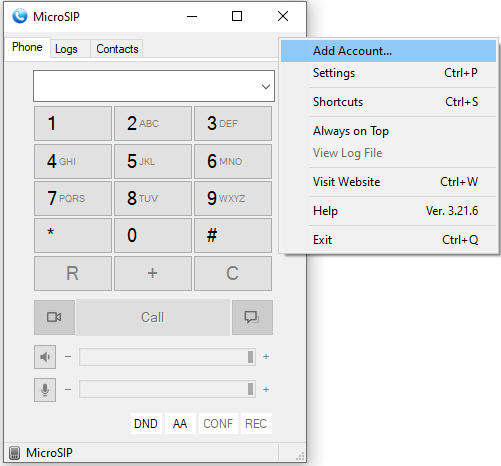501x466 pixels.
Task: Dial 4 GHI on the keypad
Action: point(73,161)
